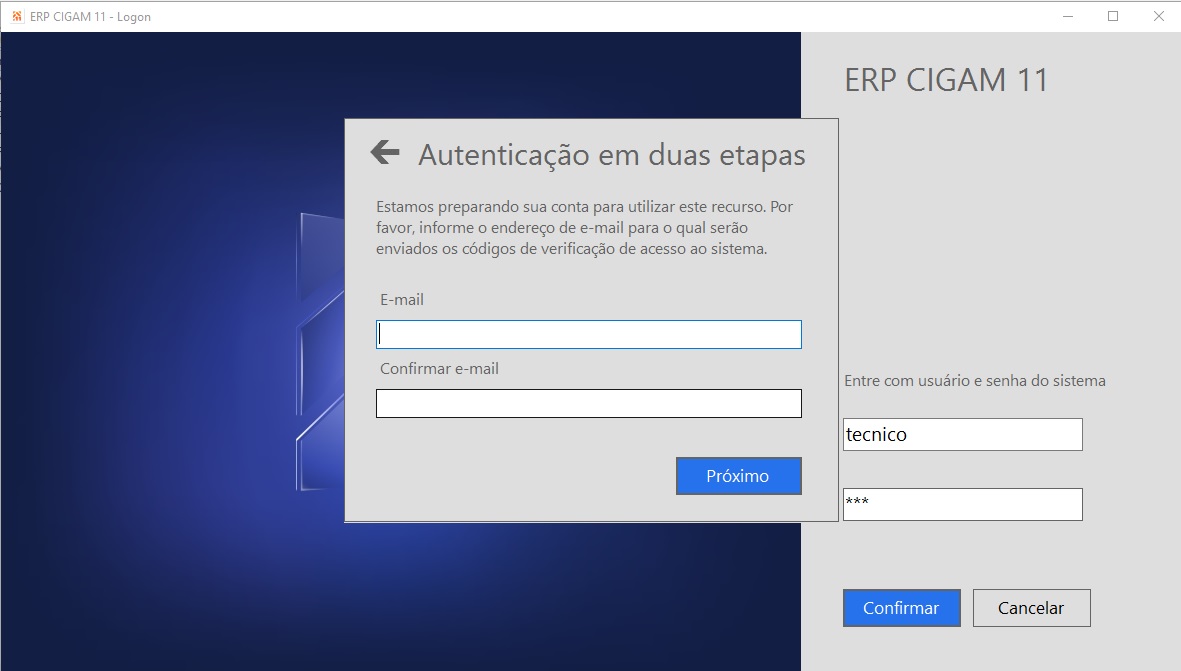Click the username field containing tecnico
The height and width of the screenshot is (671, 1181).
(x=963, y=435)
